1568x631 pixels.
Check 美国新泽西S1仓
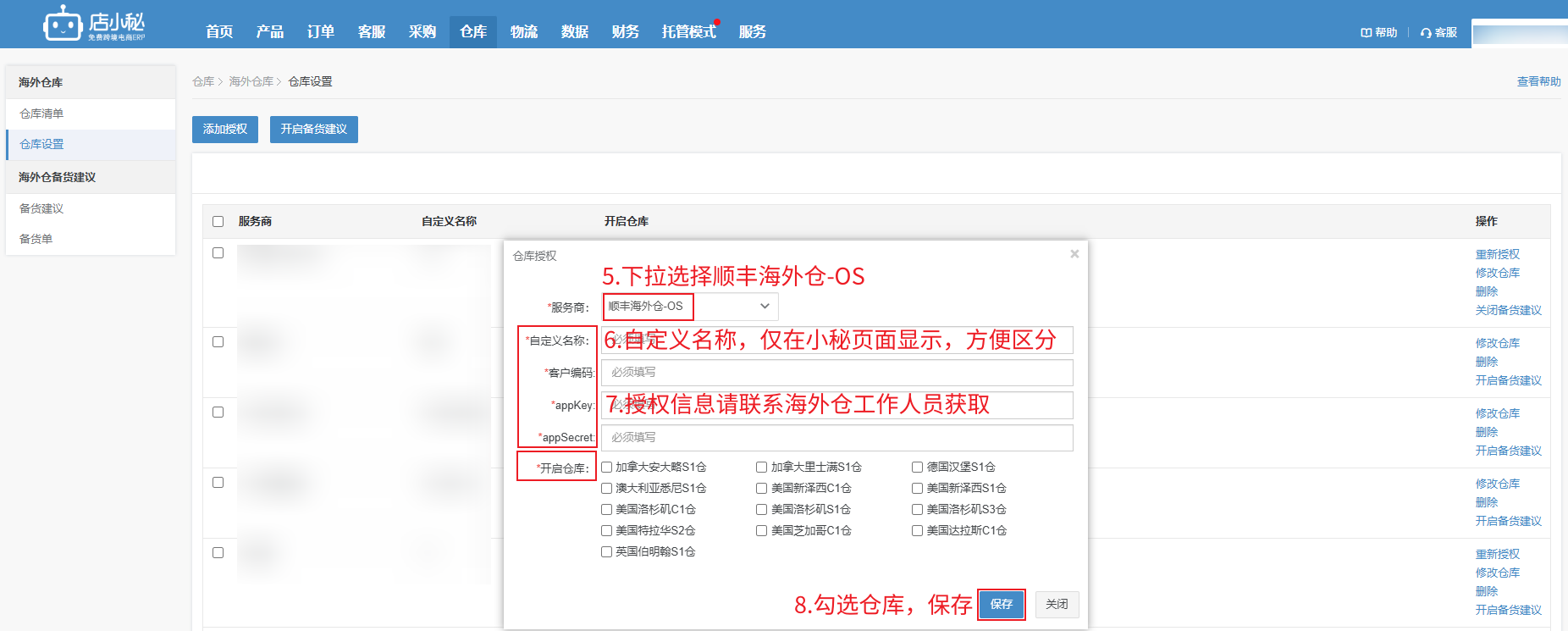pyautogui.click(x=917, y=488)
